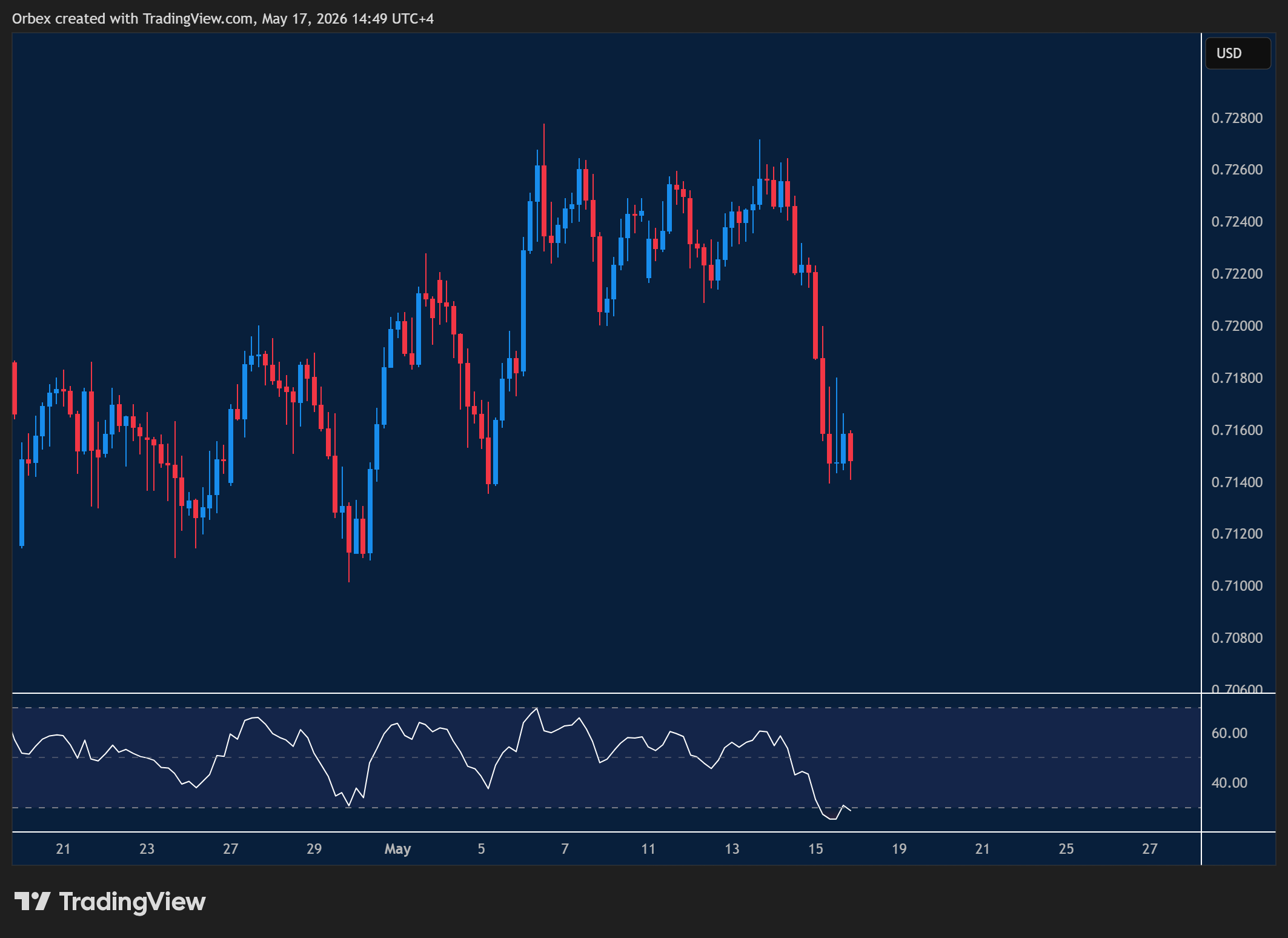Click the 0.71600 price label

[x=1237, y=430]
